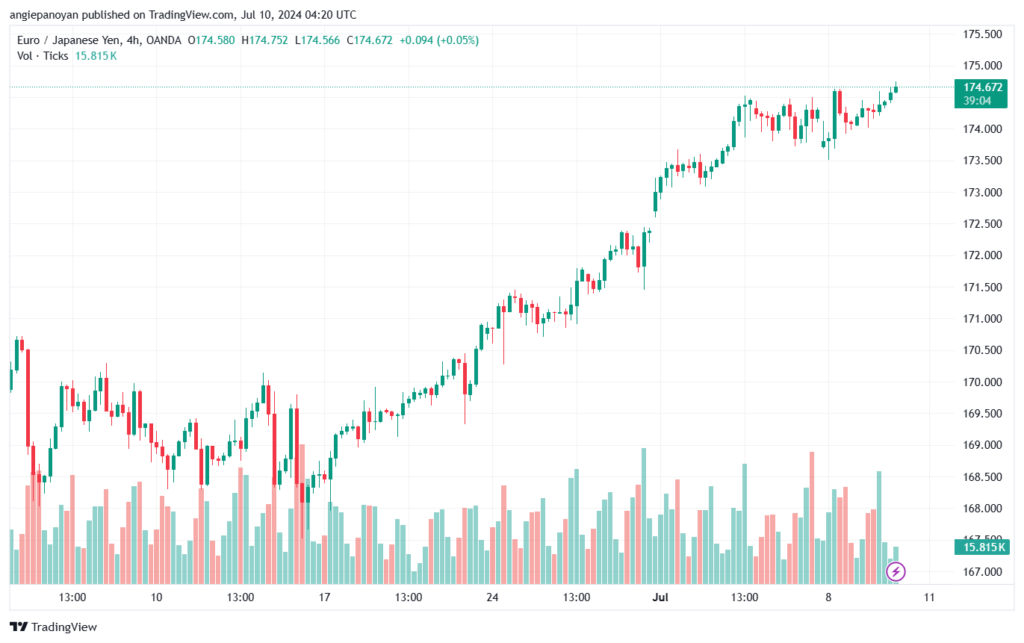Click the Jul marker on time axis
Screen dimensions: 1024x643
pos(660,597)
